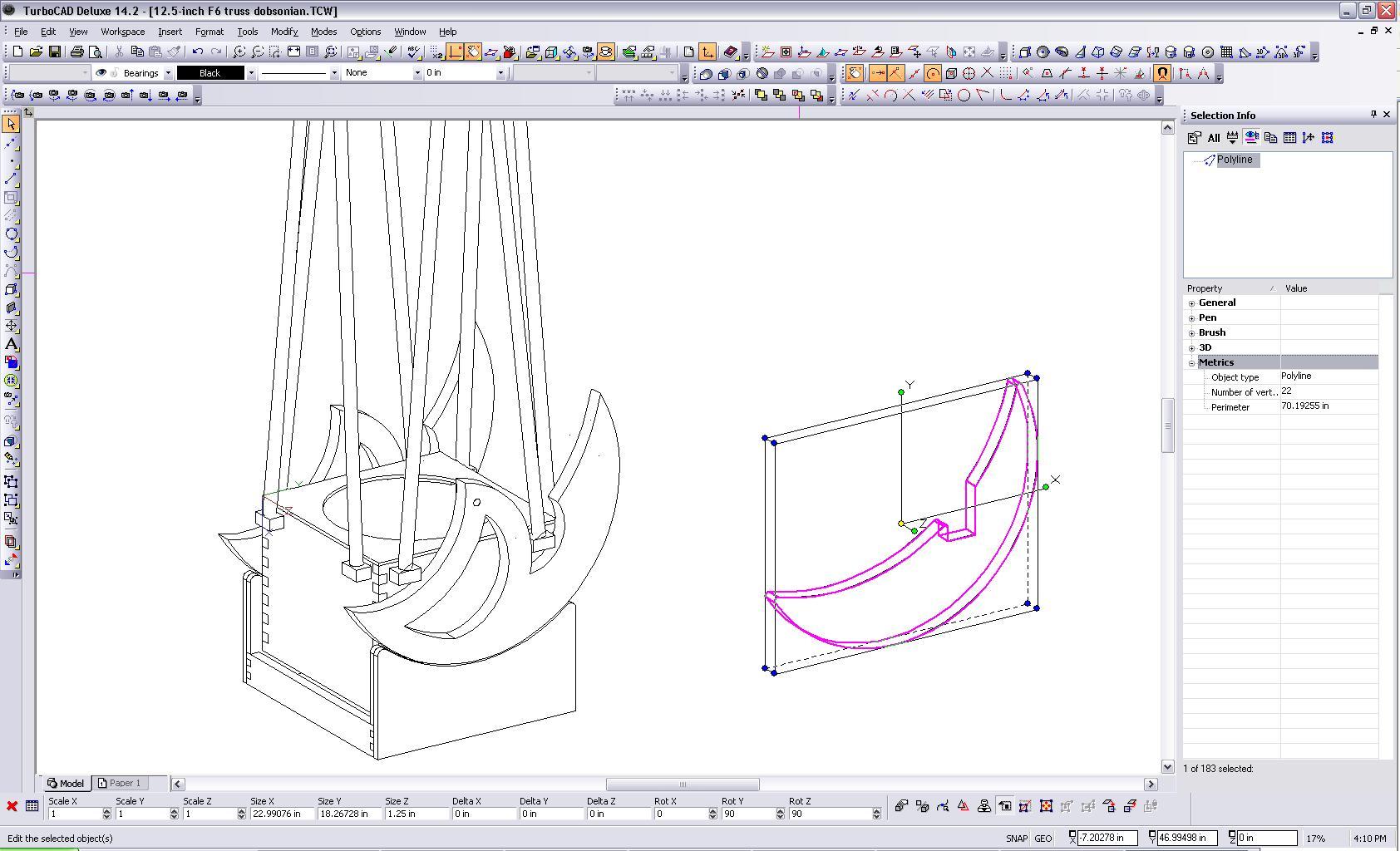The image size is (1400, 851).
Task: Toggle SNAP mode in status bar
Action: click(x=1016, y=838)
